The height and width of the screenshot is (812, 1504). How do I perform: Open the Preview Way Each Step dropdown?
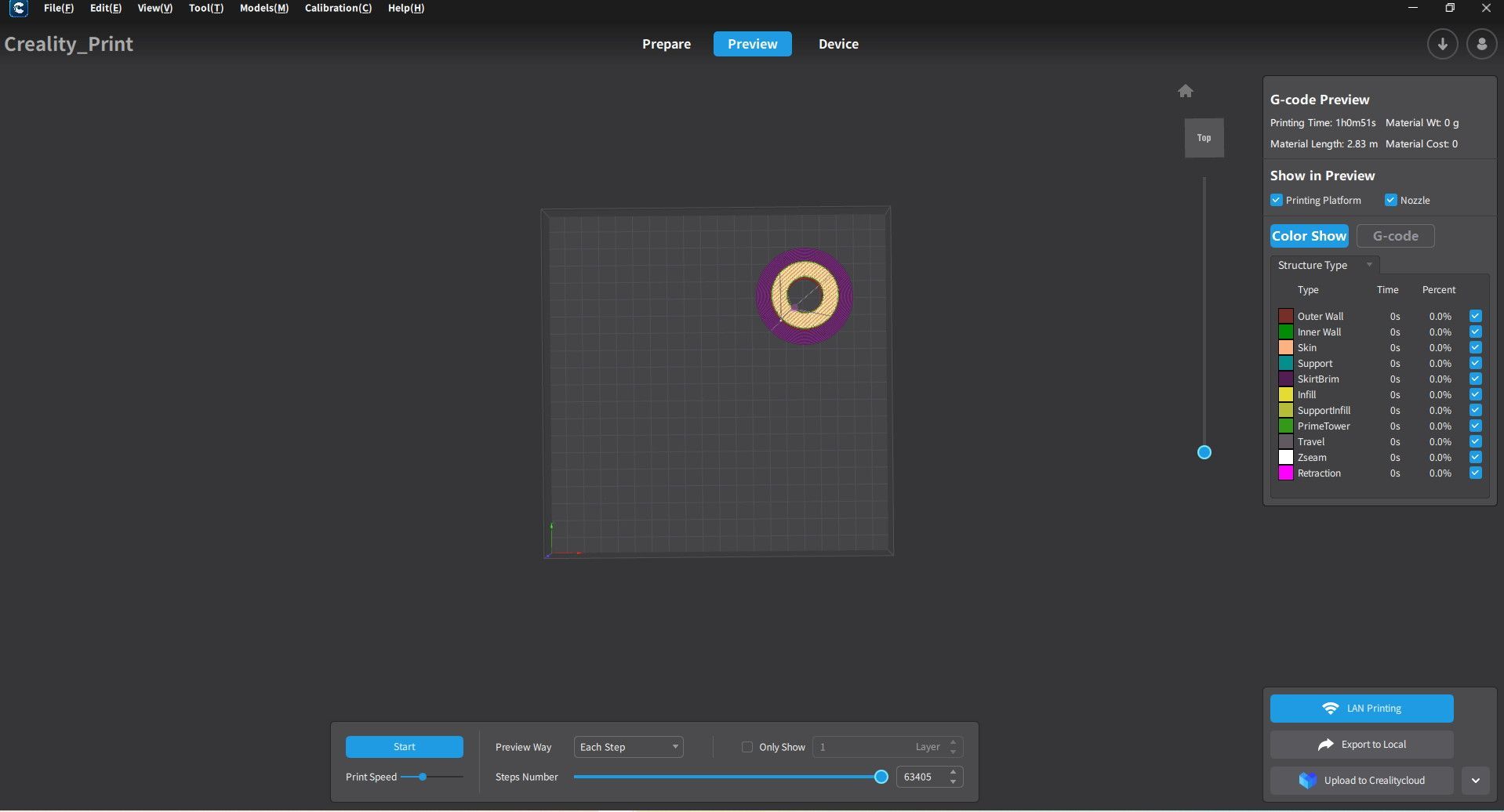click(628, 747)
